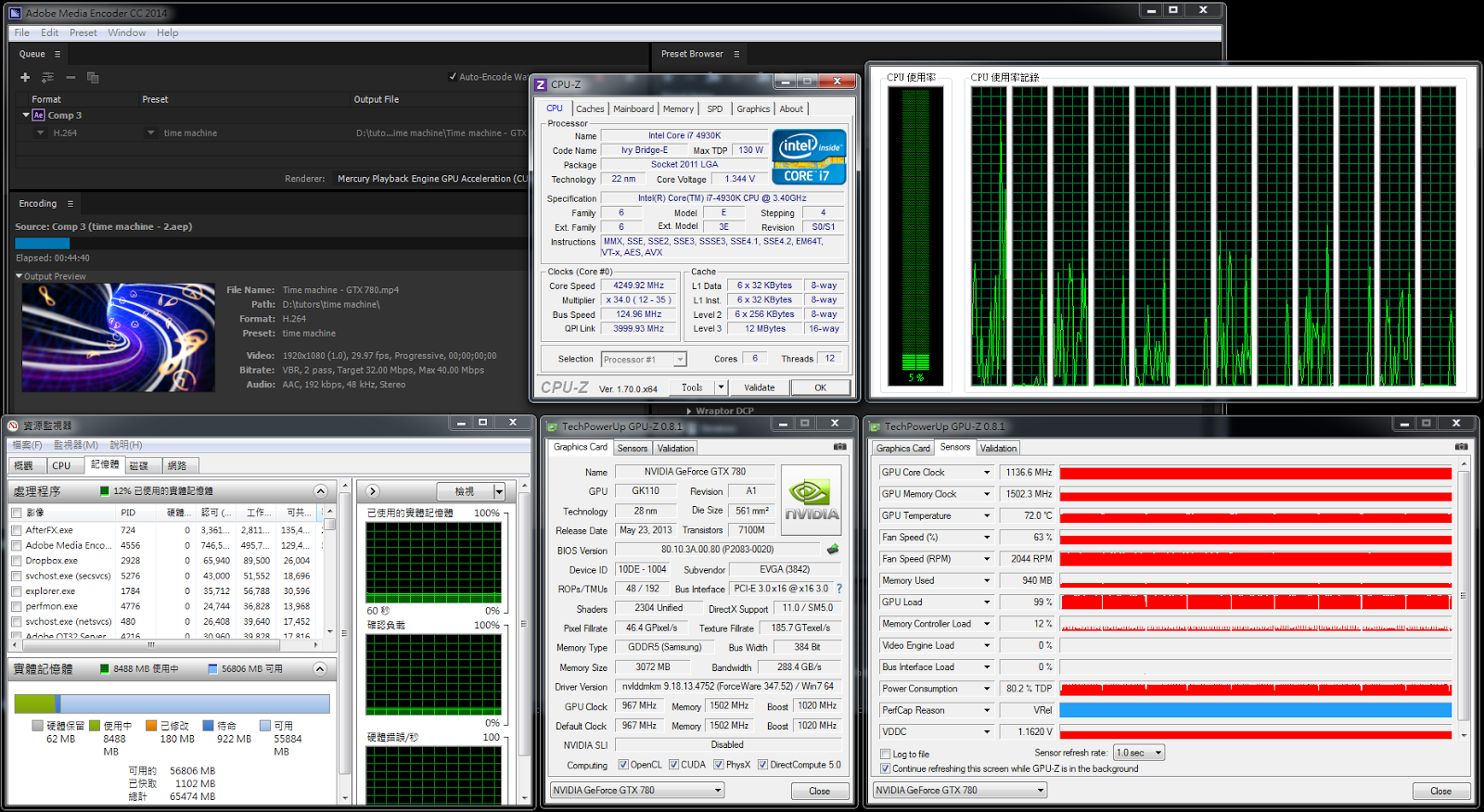
Task: Open the time machine preset dropdown
Action: click(151, 133)
